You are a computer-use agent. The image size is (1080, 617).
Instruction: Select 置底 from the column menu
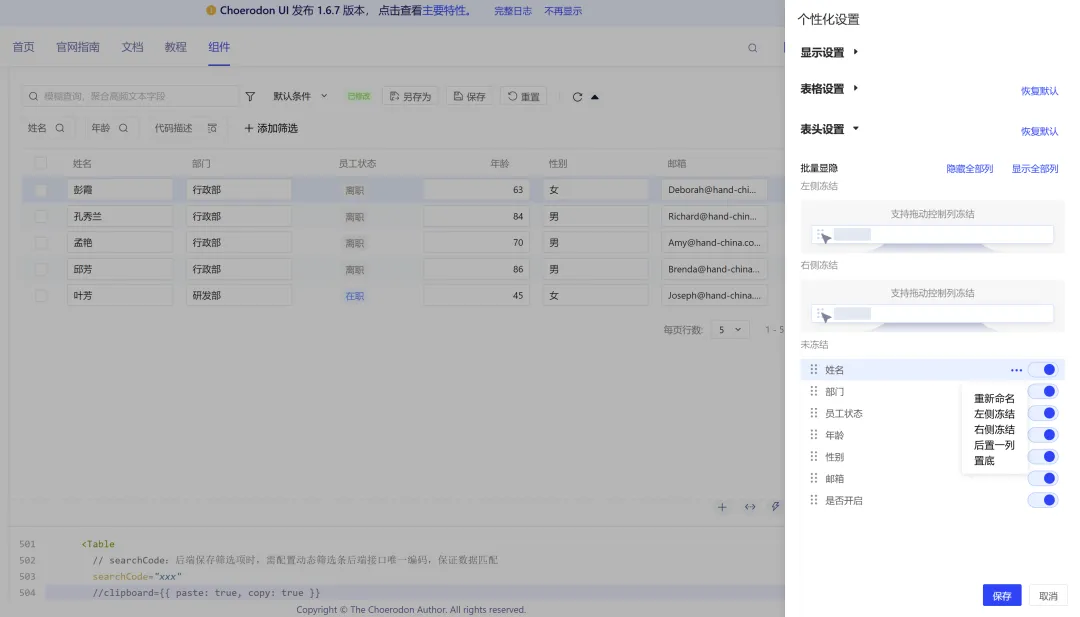984,461
